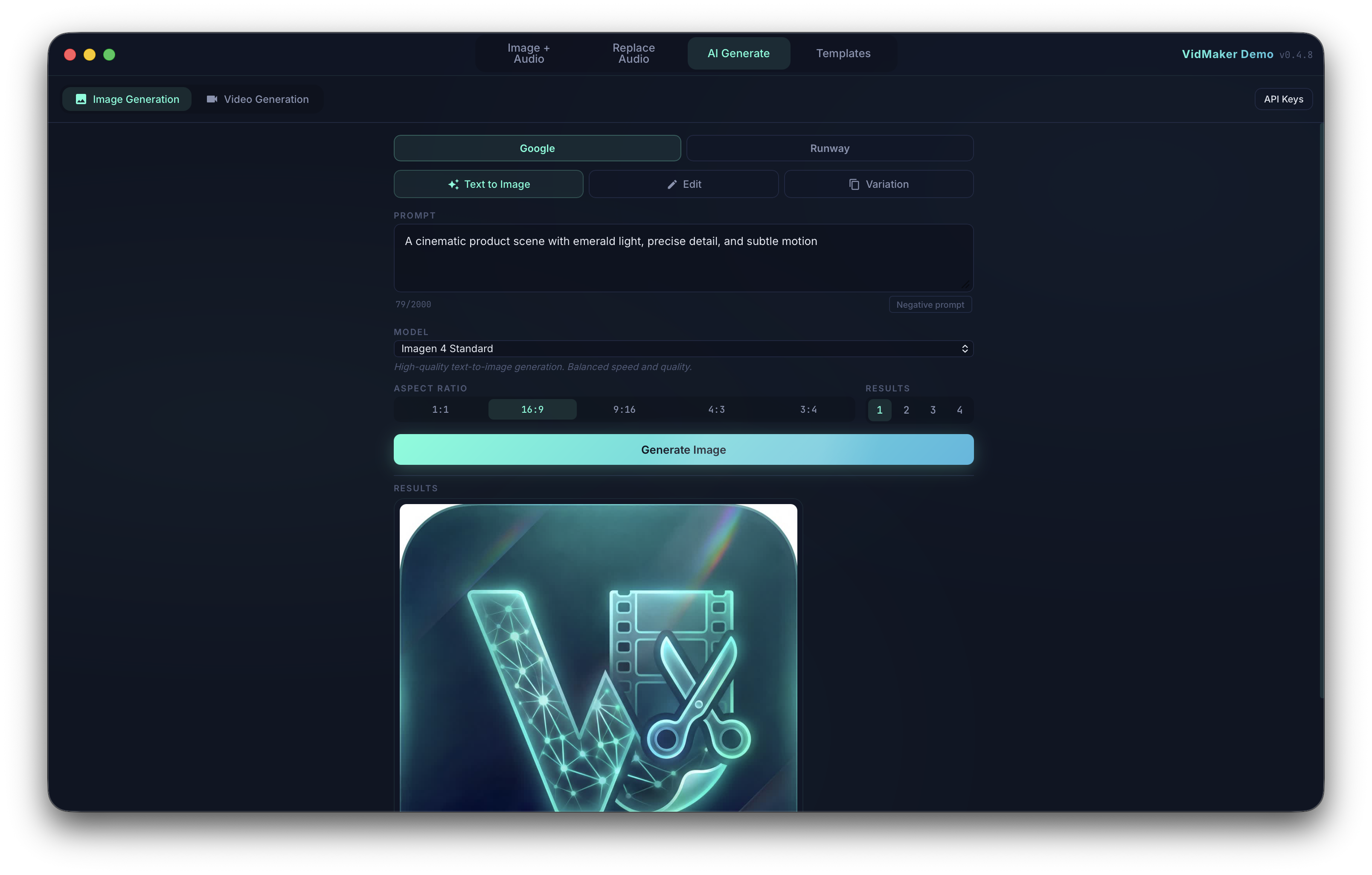
Task: Click the Generate Image button
Action: (683, 450)
